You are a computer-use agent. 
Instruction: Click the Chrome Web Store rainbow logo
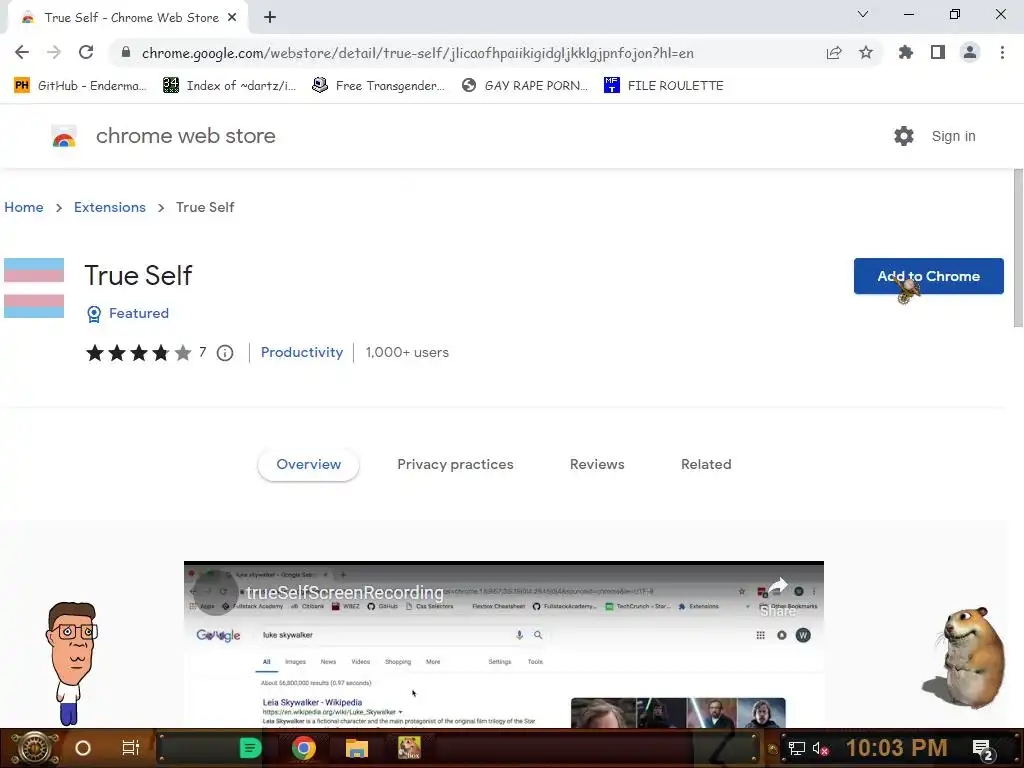(x=64, y=136)
